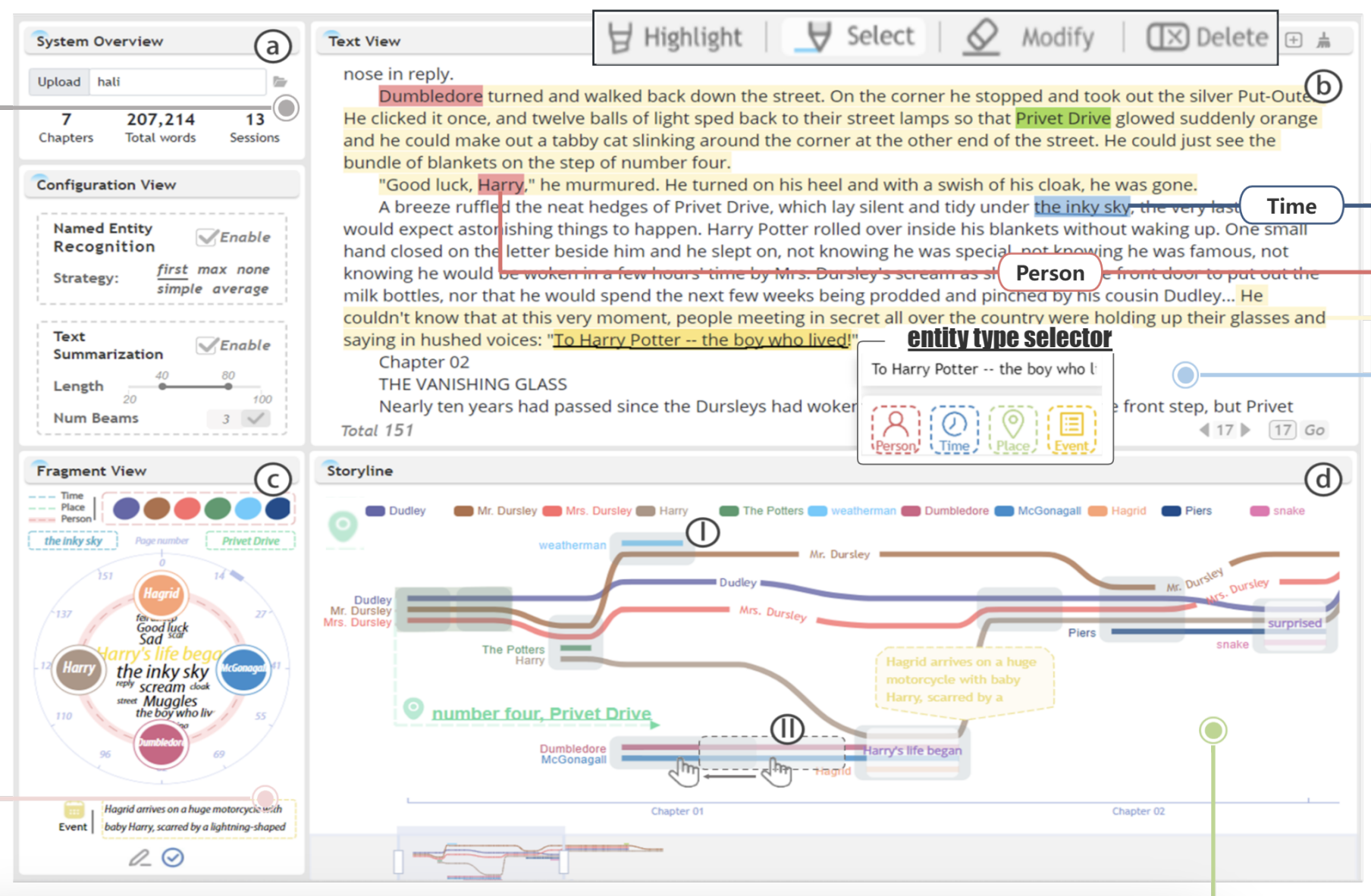This screenshot has width=1371, height=896.
Task: Toggle Text Summarization Enable checkbox
Action: coord(207,346)
